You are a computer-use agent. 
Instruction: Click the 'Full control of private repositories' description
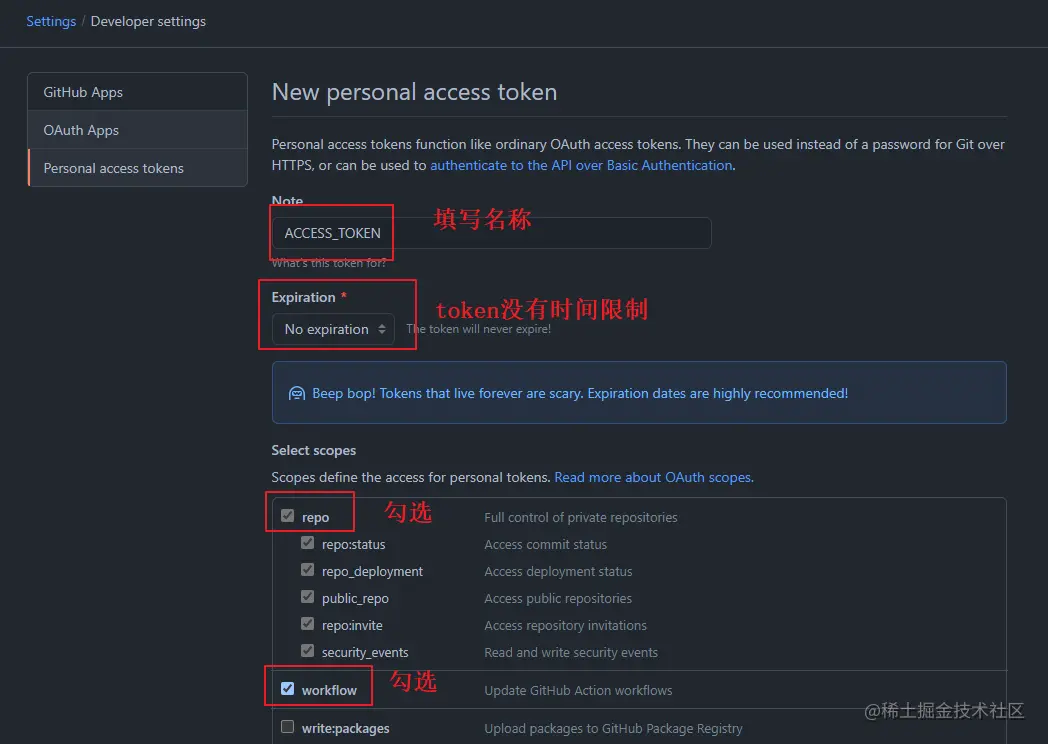point(581,517)
